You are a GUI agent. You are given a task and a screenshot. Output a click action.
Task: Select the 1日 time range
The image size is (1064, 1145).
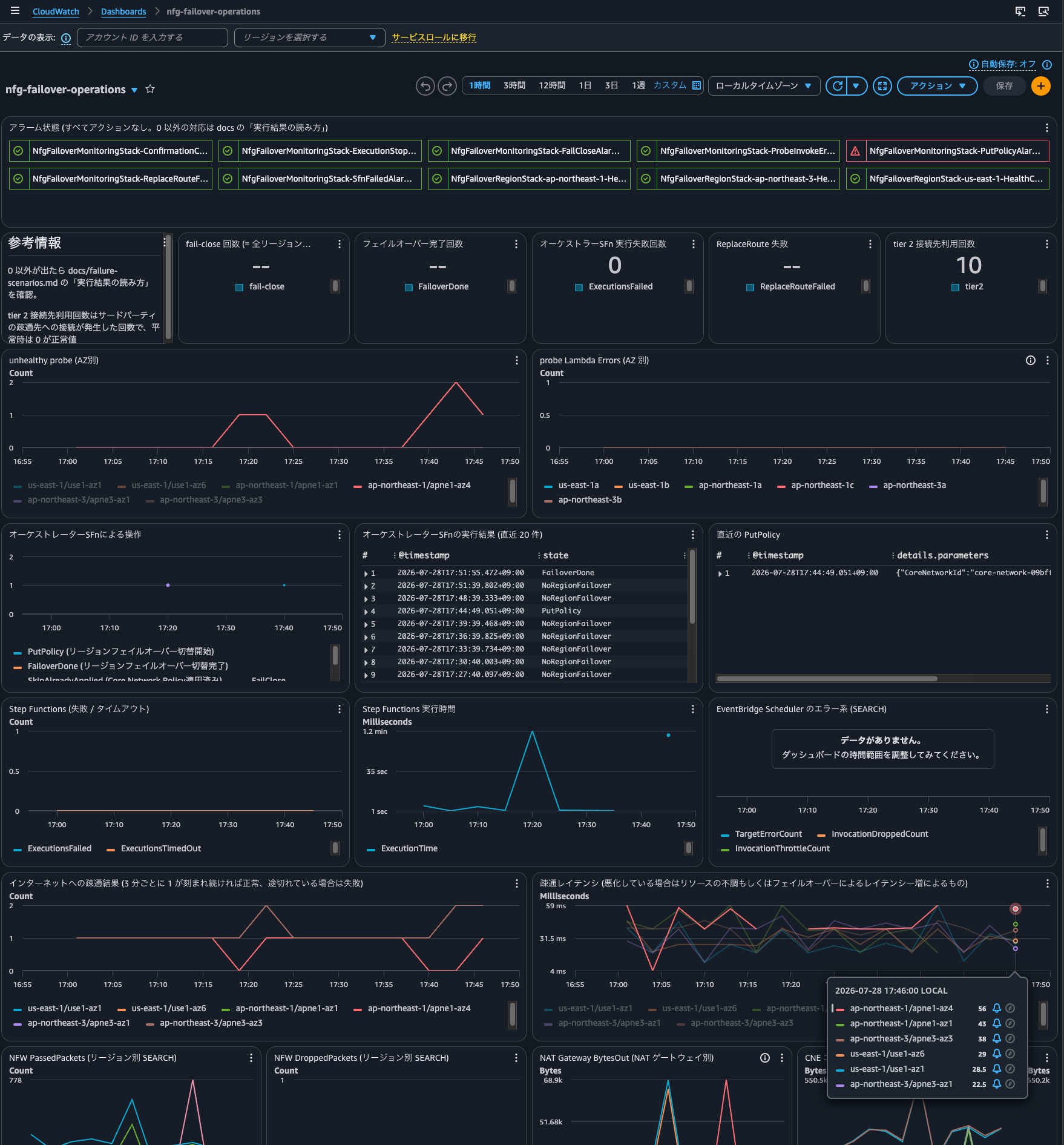coord(585,85)
